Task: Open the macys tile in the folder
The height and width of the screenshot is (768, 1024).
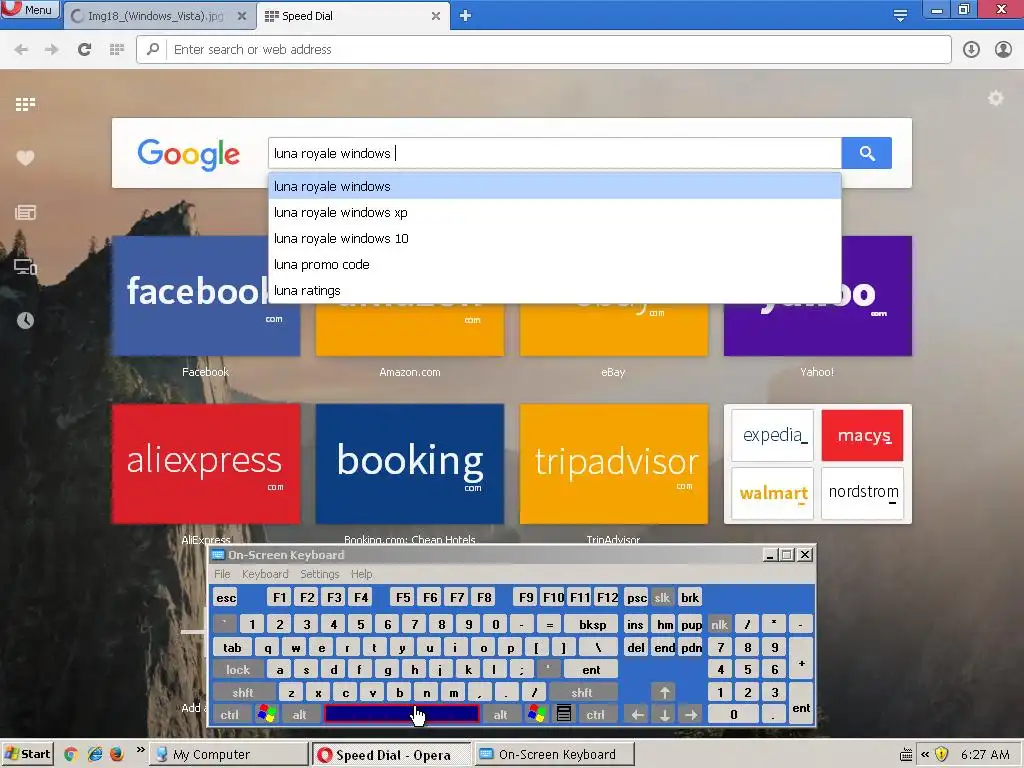Action: click(862, 436)
